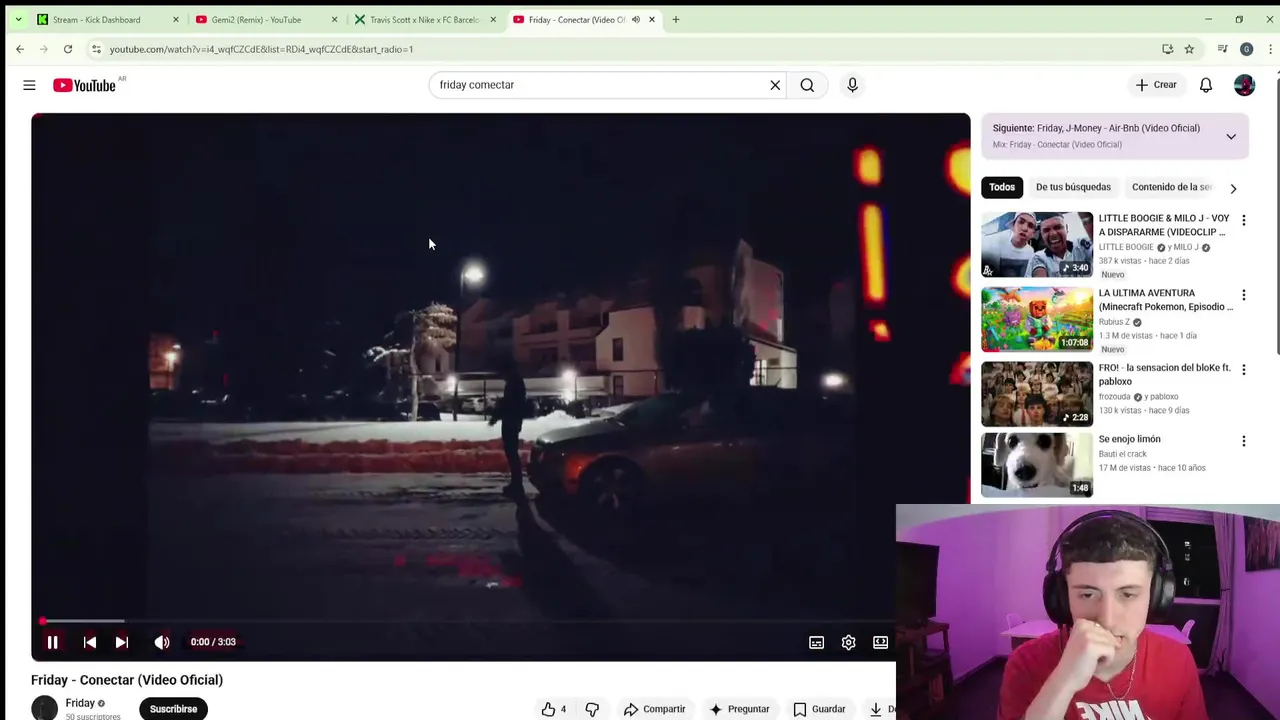Switch to Gemi2 (Remix) YouTube tab

pos(256,20)
